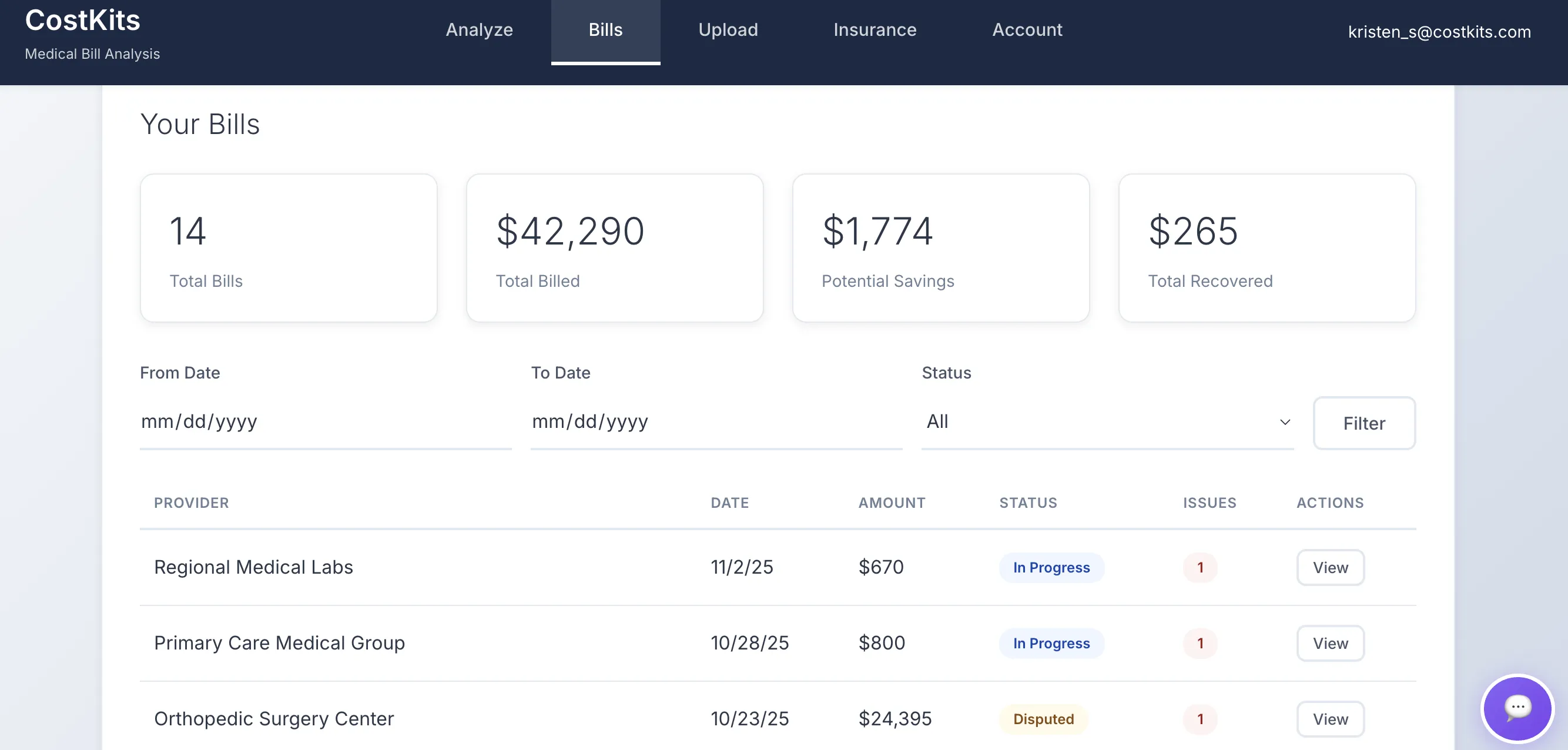The height and width of the screenshot is (750, 1568).
Task: Click the Total Recovered summary card
Action: pos(1267,248)
